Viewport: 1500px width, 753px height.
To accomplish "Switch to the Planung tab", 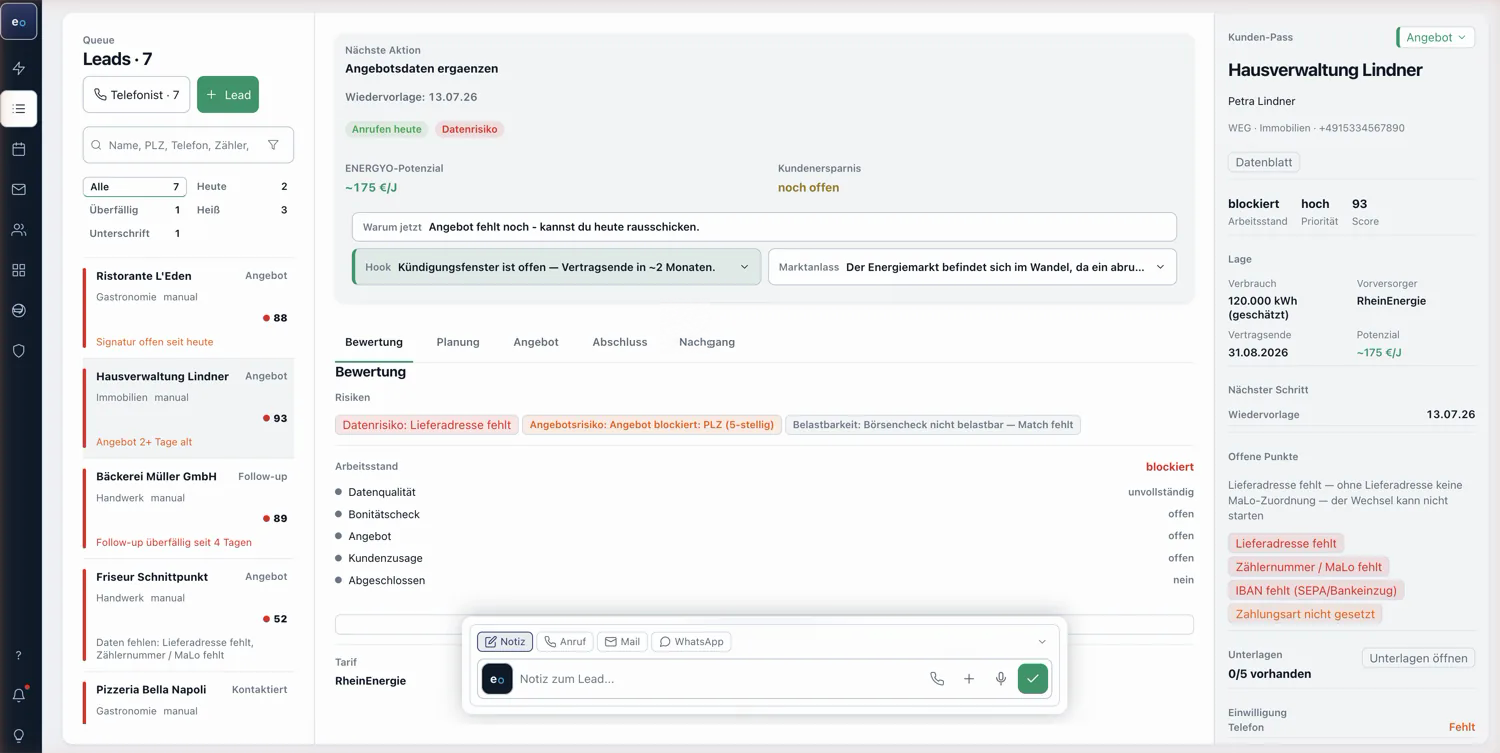I will (x=458, y=342).
